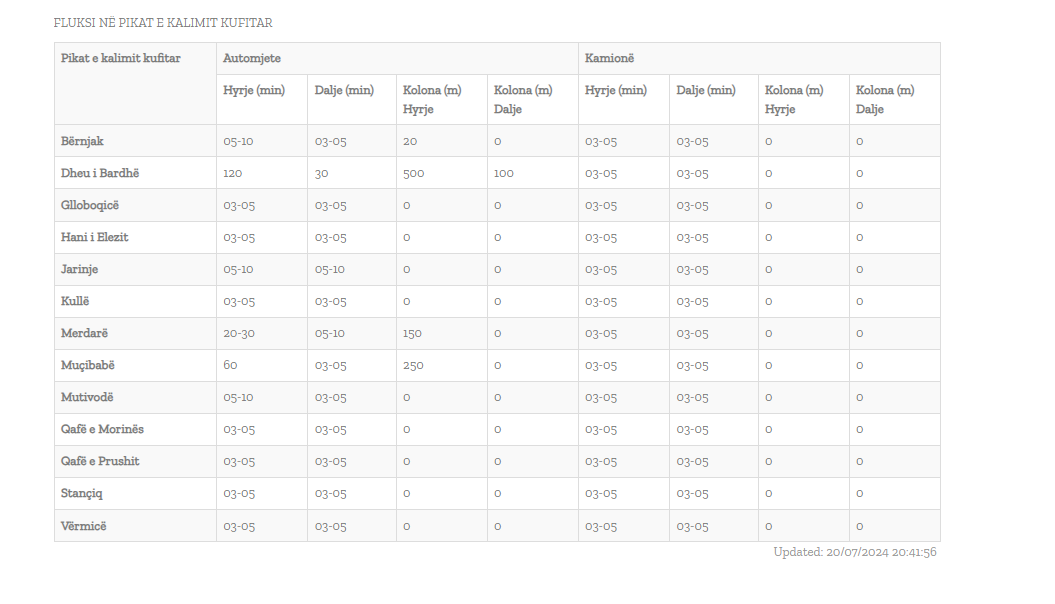
Task: Select the Dheu i Bardhë row name
Action: (100, 173)
